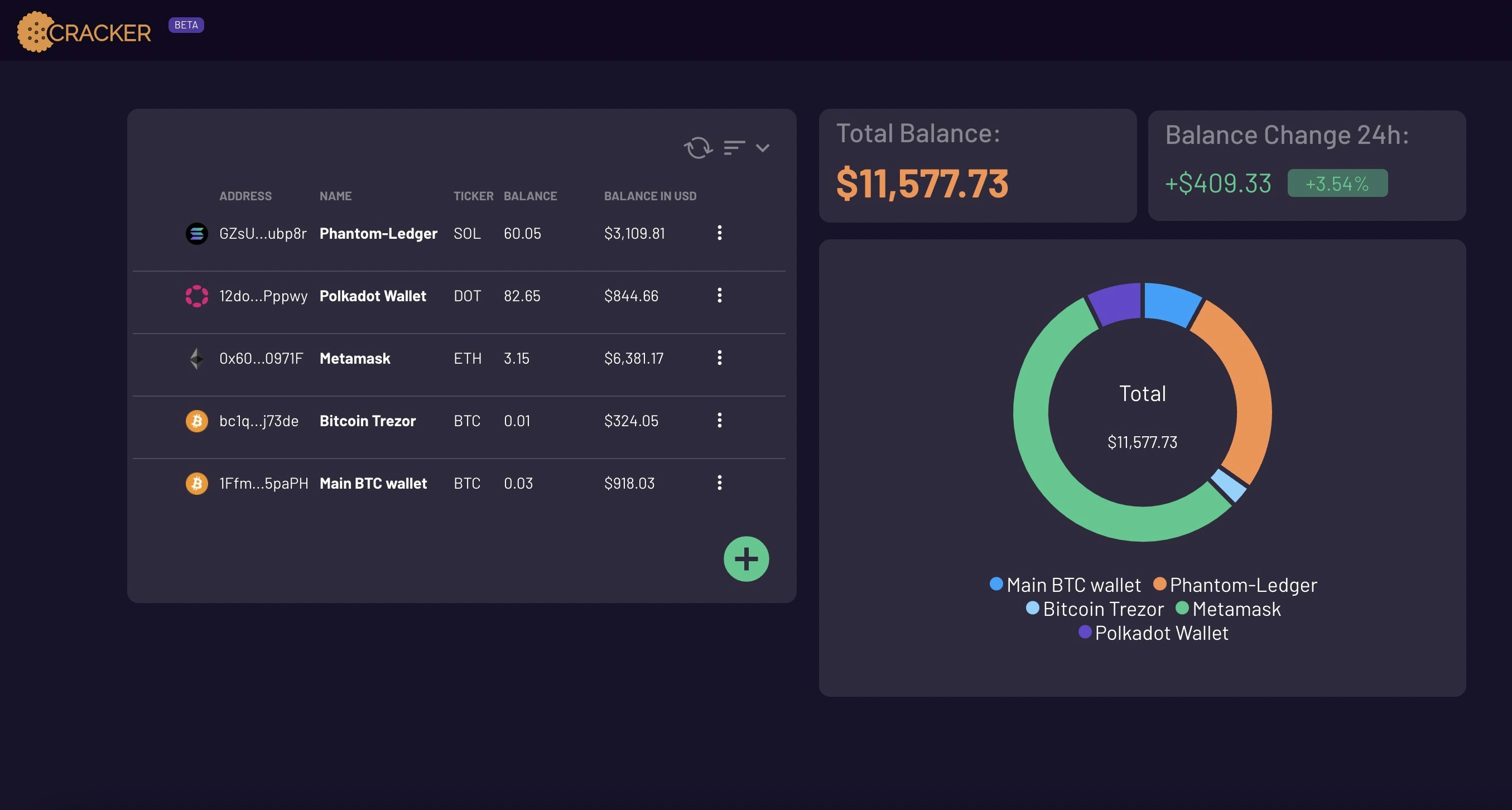Click the Total label inside the donut chart
This screenshot has height=810, width=1512.
[1142, 394]
